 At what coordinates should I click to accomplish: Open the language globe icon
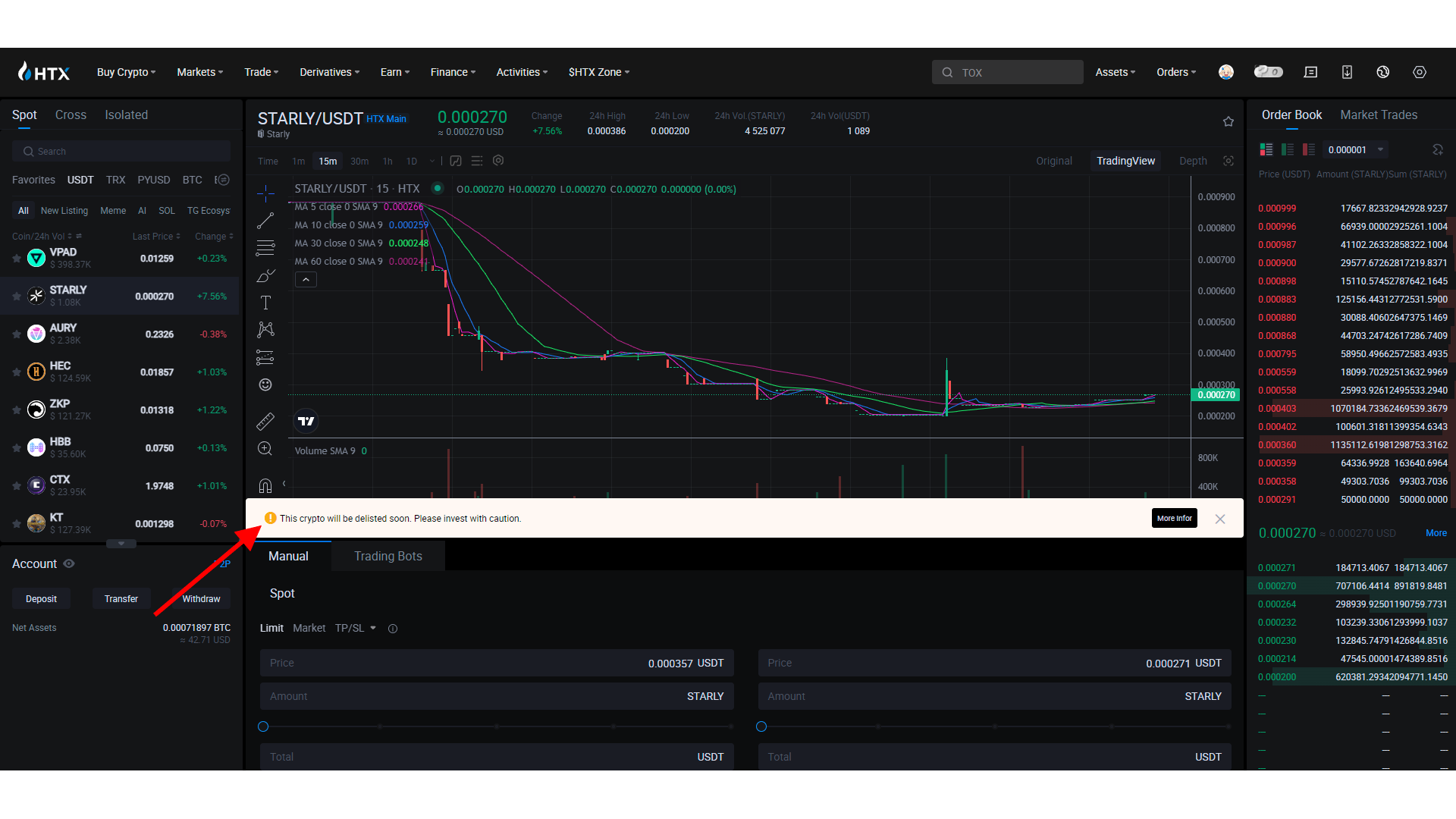[x=1383, y=72]
